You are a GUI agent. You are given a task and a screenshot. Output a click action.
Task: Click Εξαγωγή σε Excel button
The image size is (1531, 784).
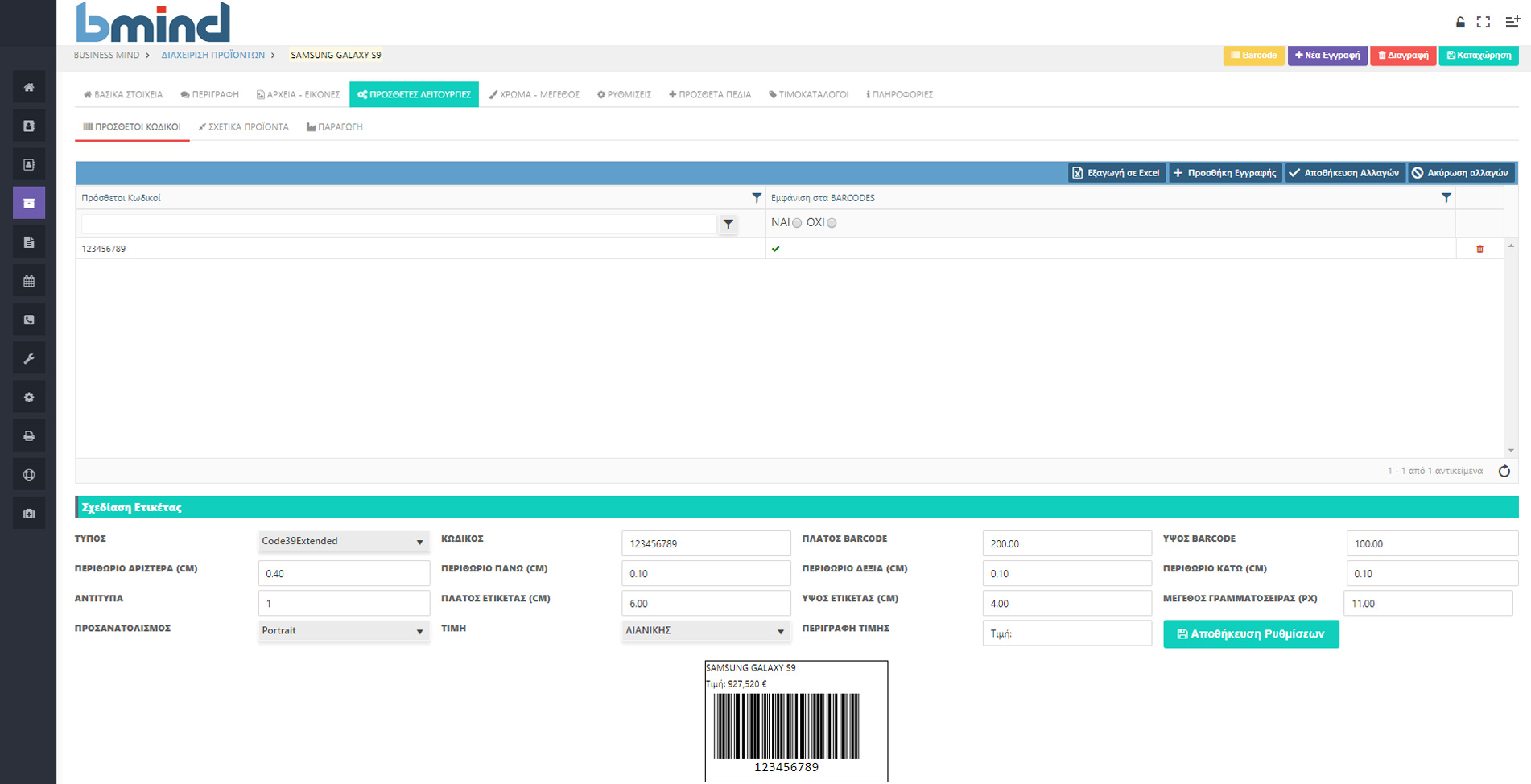click(1116, 173)
